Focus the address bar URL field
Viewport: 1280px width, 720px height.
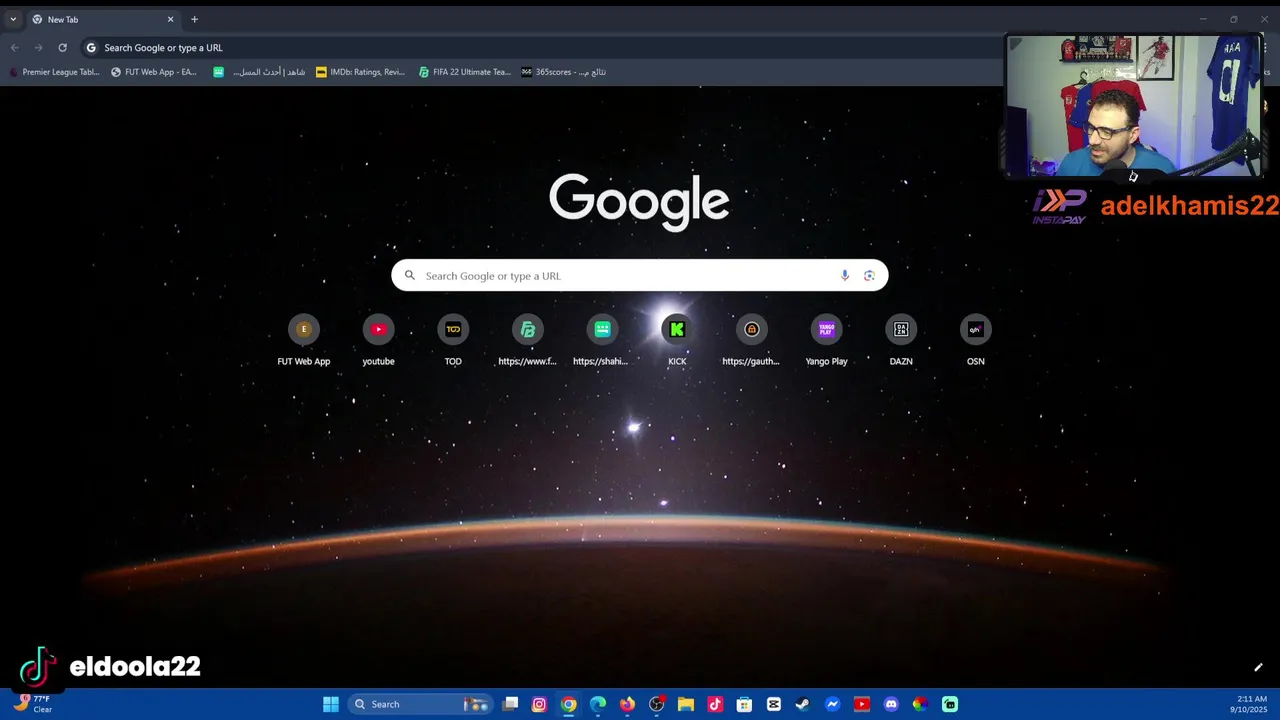click(x=540, y=47)
